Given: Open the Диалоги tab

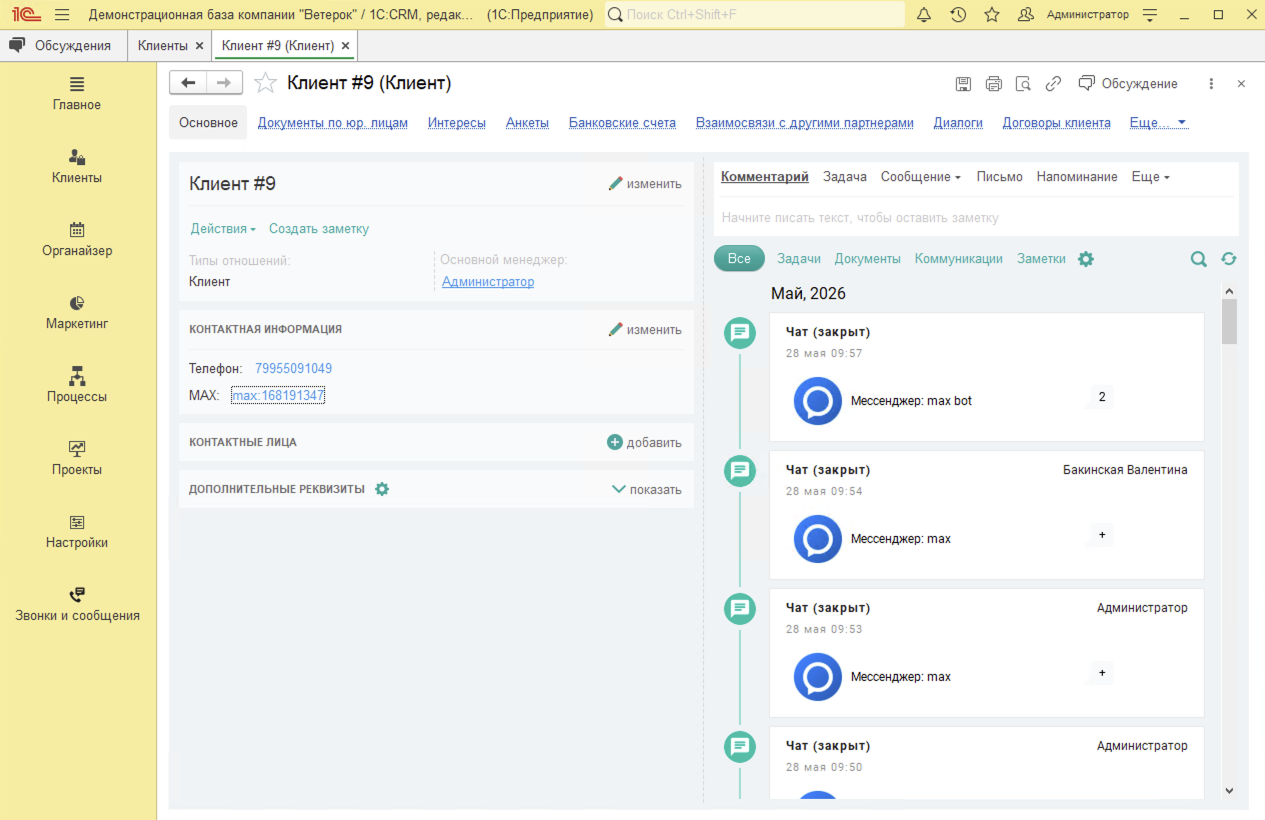Looking at the screenshot, I should [x=958, y=123].
